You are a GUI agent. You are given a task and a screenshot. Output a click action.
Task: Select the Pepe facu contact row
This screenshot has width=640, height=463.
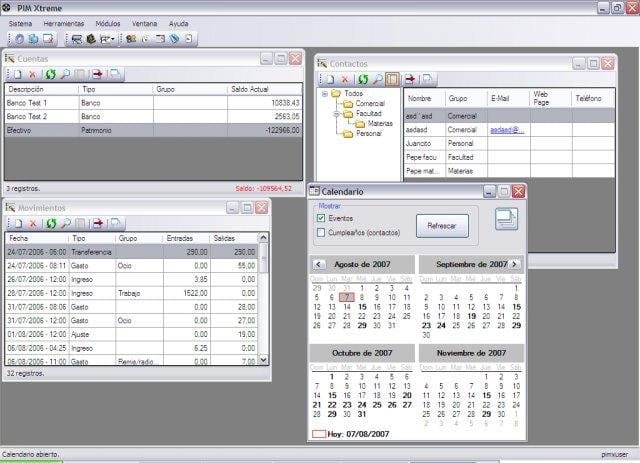(x=509, y=157)
